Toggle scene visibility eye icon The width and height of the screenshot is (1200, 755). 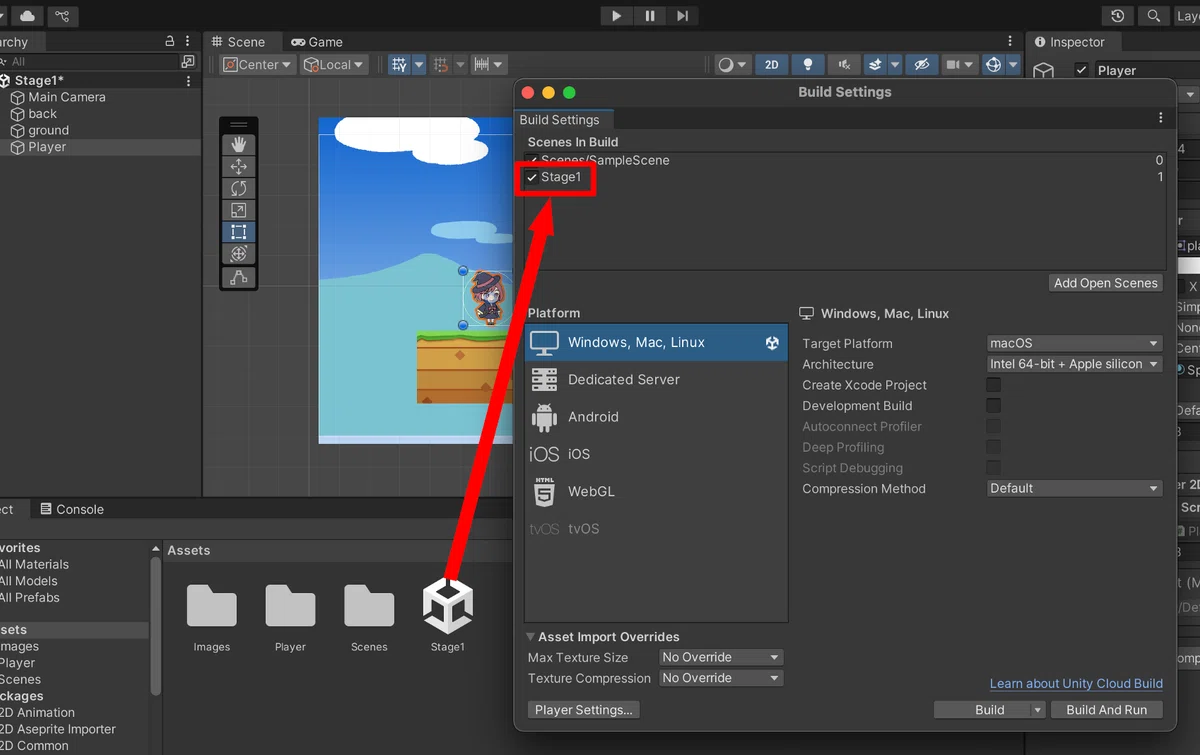tap(922, 65)
